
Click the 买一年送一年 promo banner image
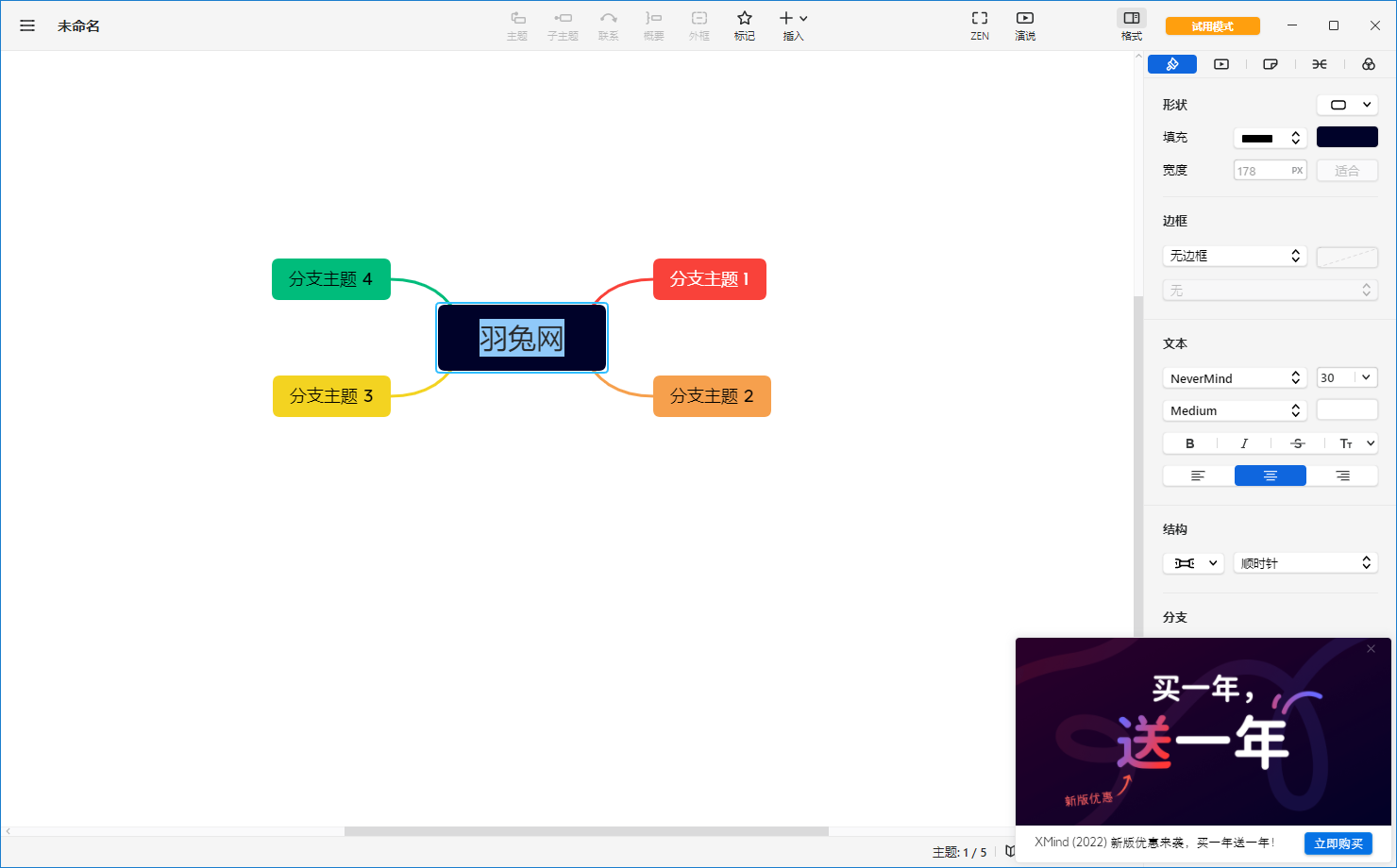coord(1203,732)
